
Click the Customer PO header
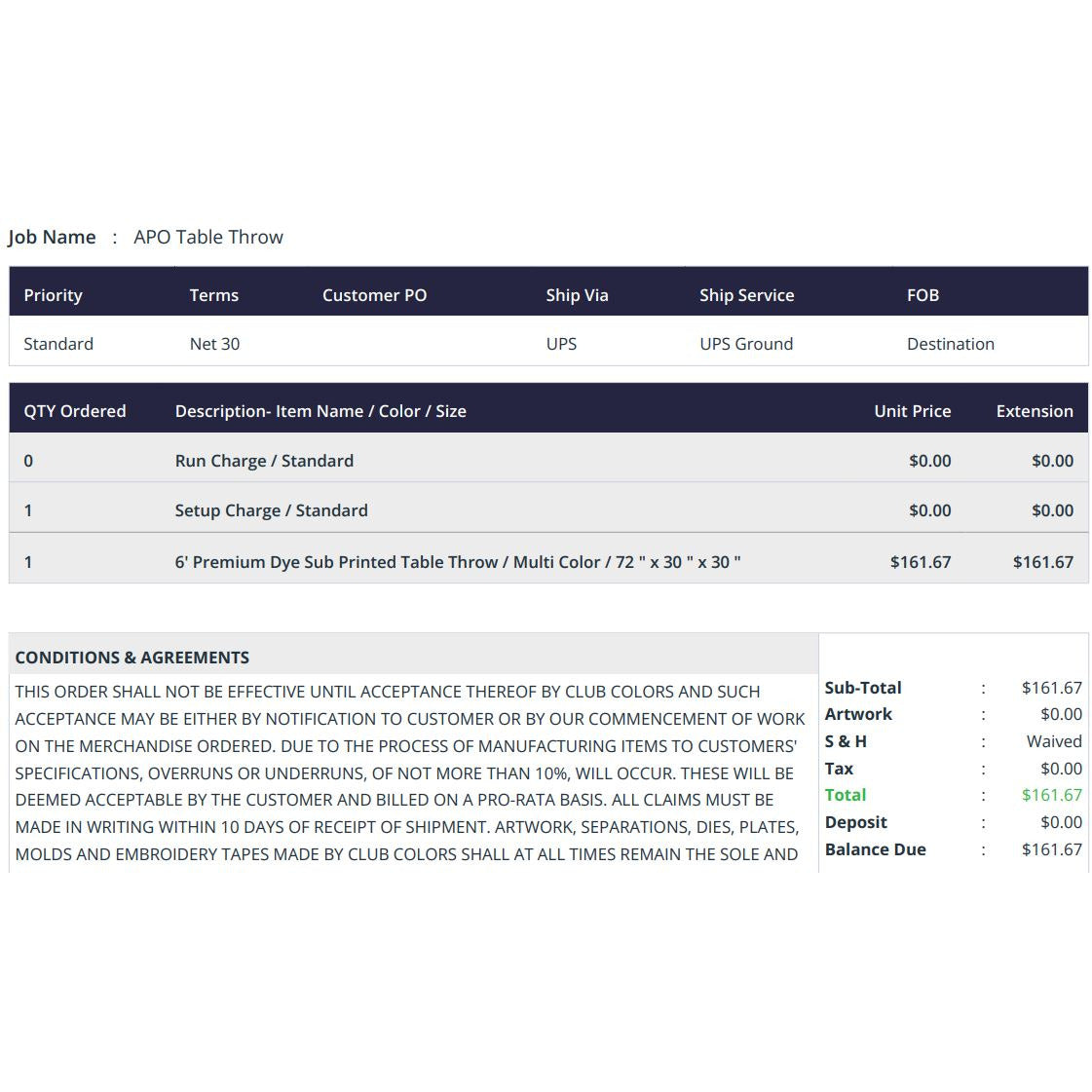click(375, 295)
